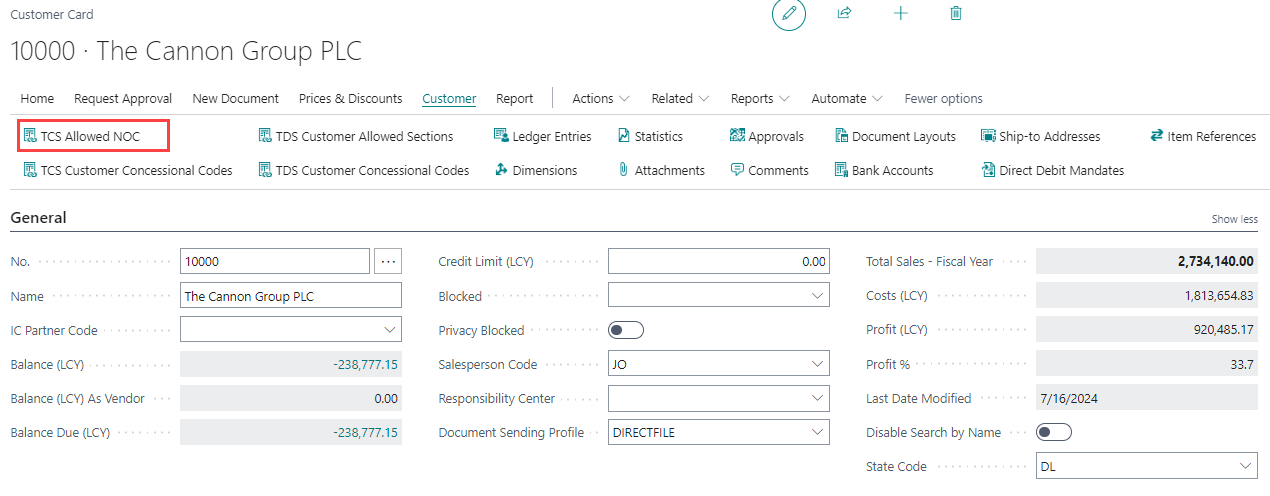This screenshot has height=496, width=1270.
Task: Switch to the Home tab
Action: click(37, 98)
